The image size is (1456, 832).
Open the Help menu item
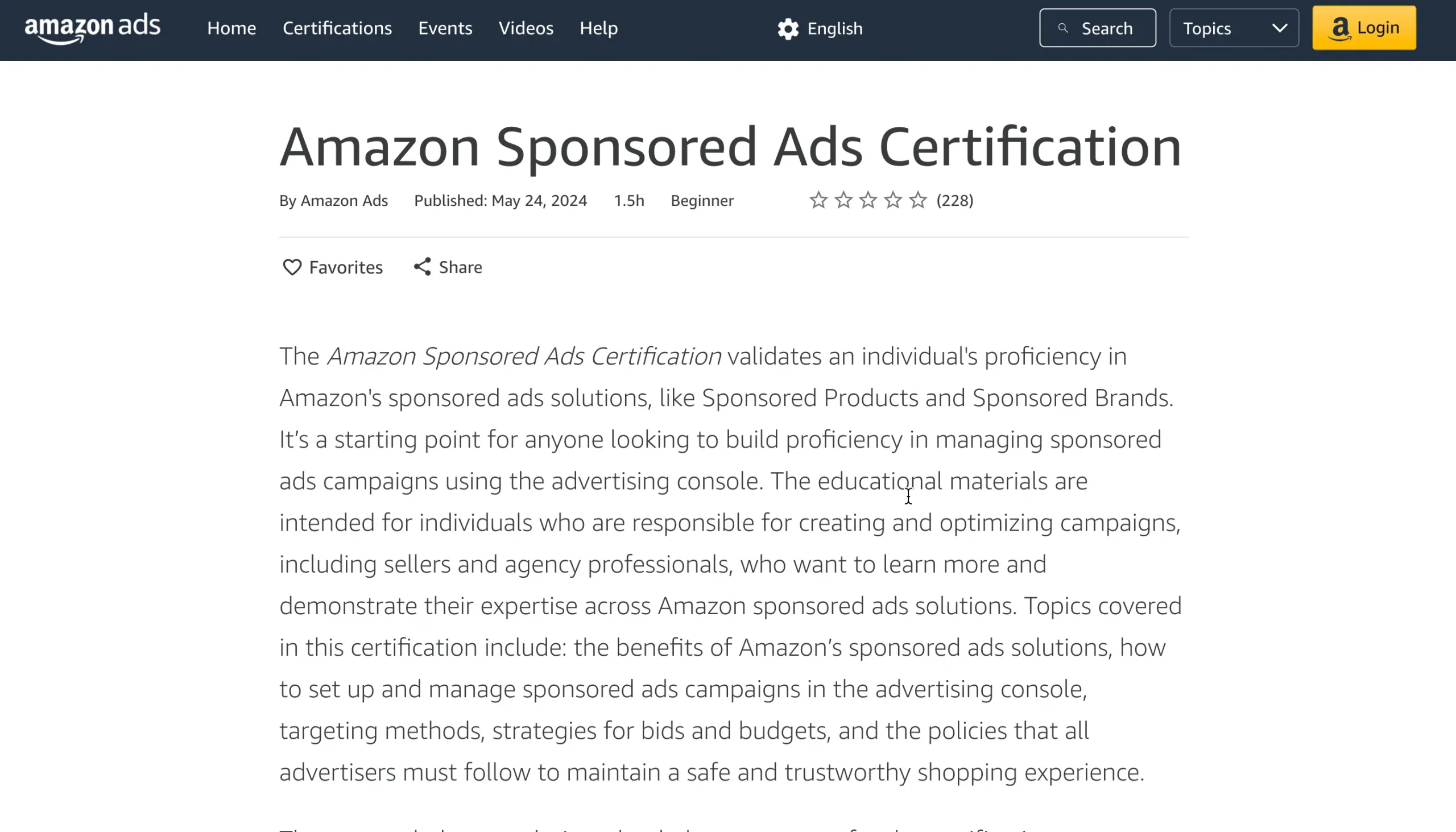[x=598, y=28]
